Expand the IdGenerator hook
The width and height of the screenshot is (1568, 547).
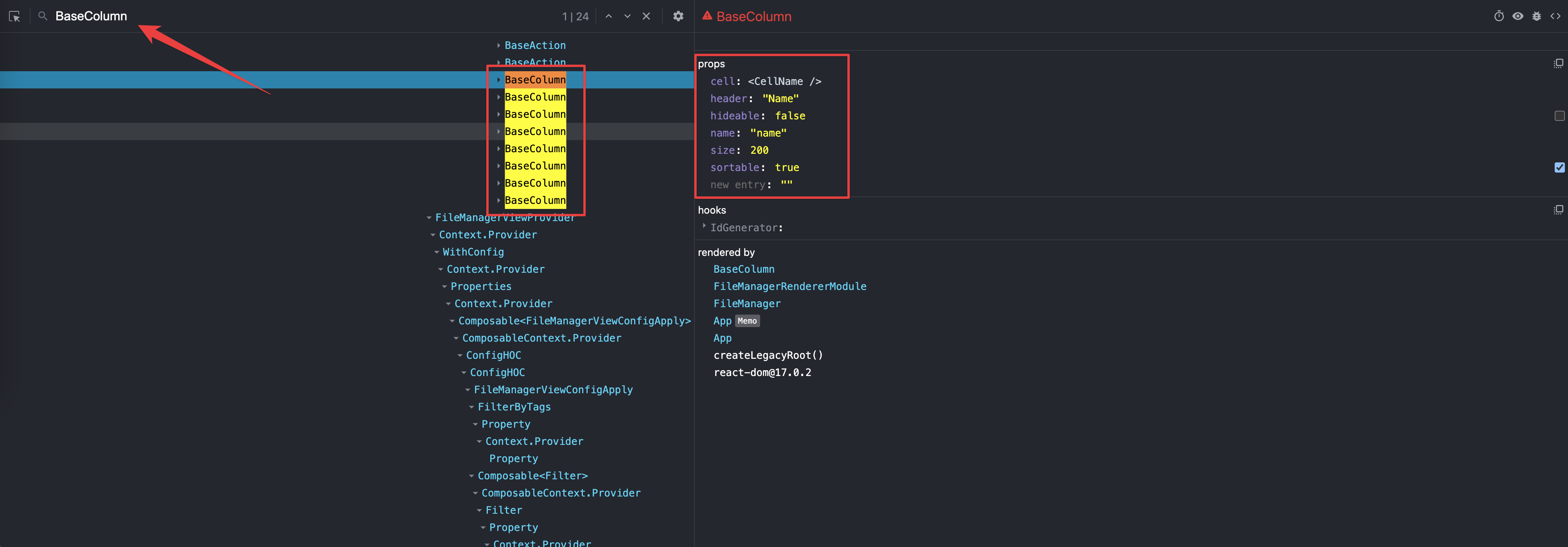point(704,226)
